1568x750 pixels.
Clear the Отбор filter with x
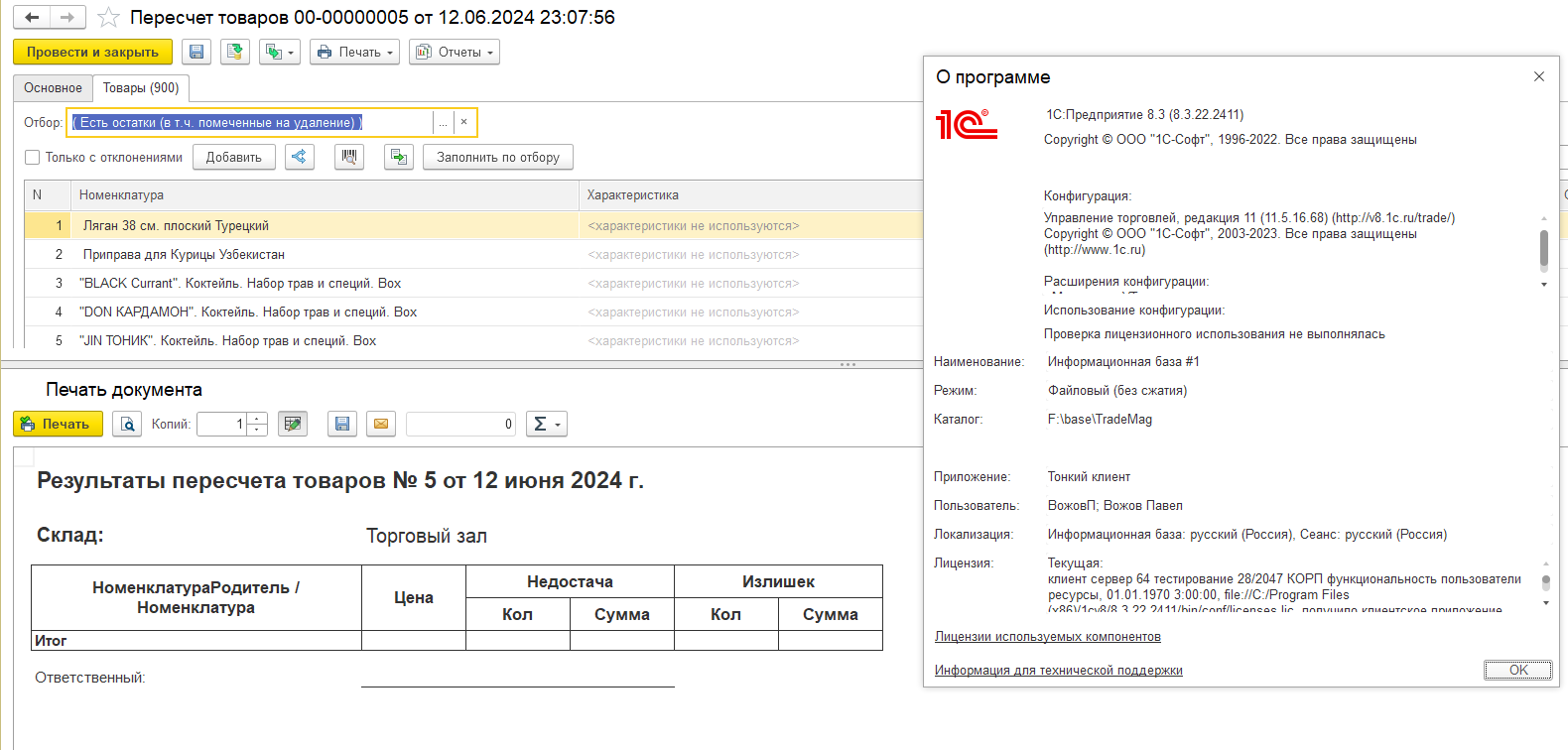click(x=463, y=122)
